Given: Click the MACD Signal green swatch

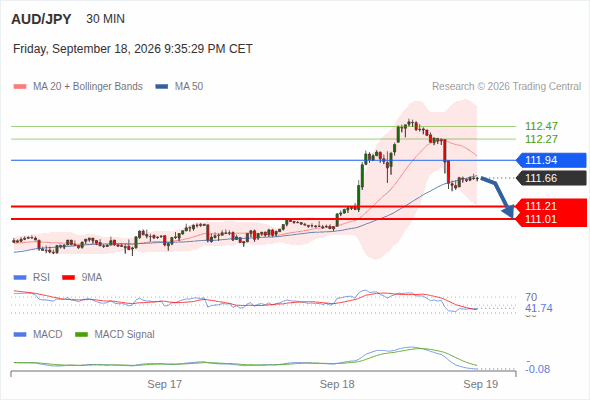Looking at the screenshot, I should coord(82,335).
